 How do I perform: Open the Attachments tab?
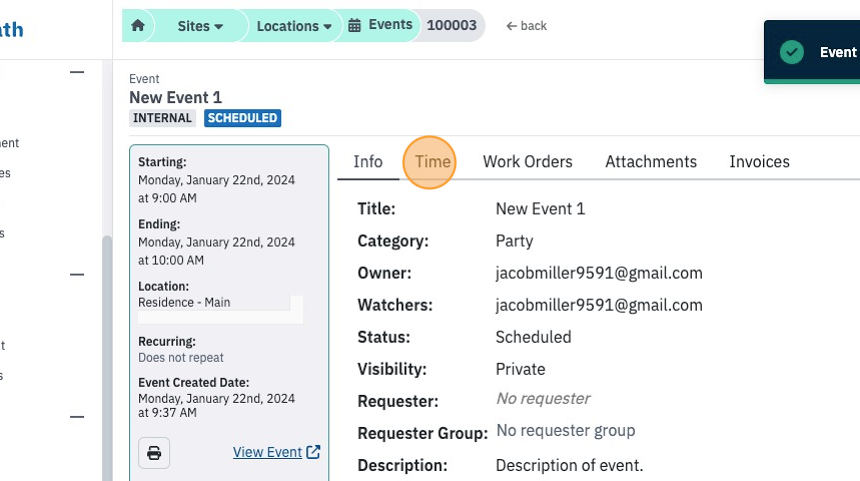click(x=651, y=162)
